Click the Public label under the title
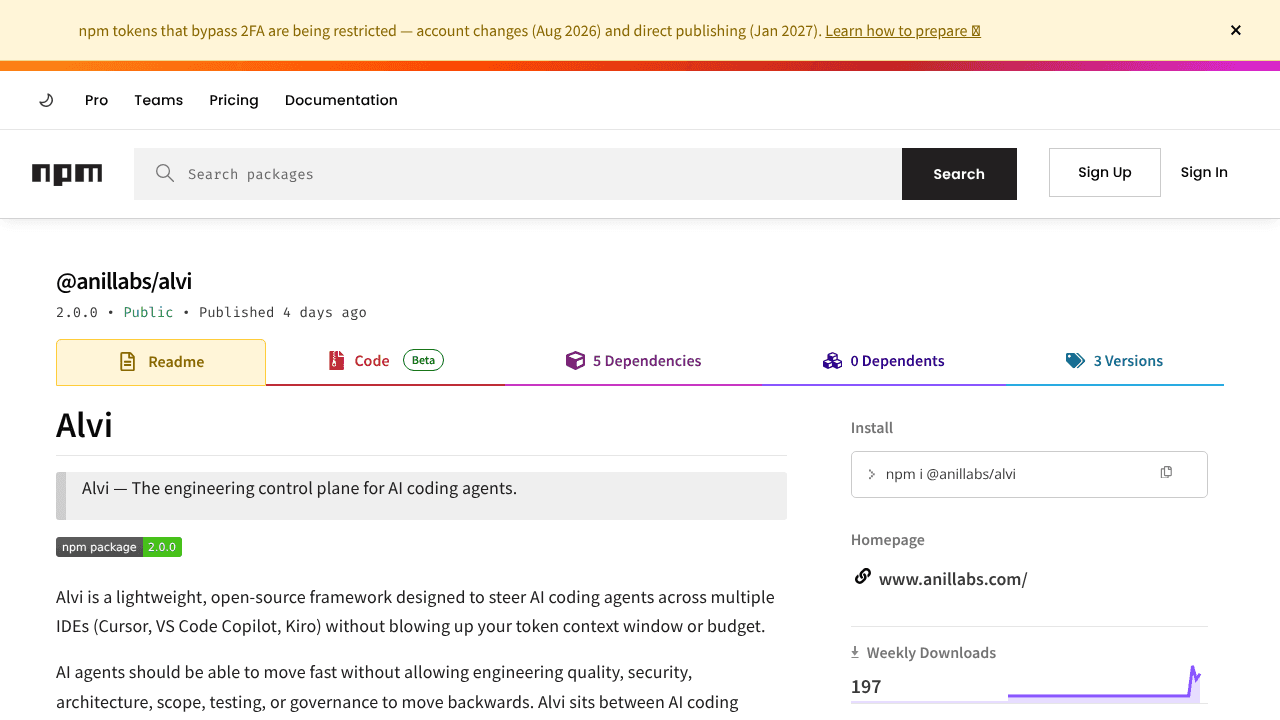Screen dimensions: 1280x720 point(148,312)
